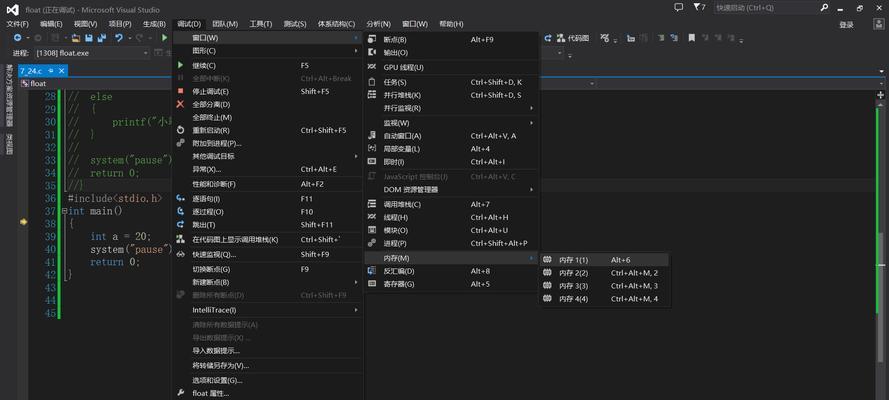Expand the 其他调试目标 submenu
This screenshot has width=889, height=400.
pyautogui.click(x=267, y=156)
